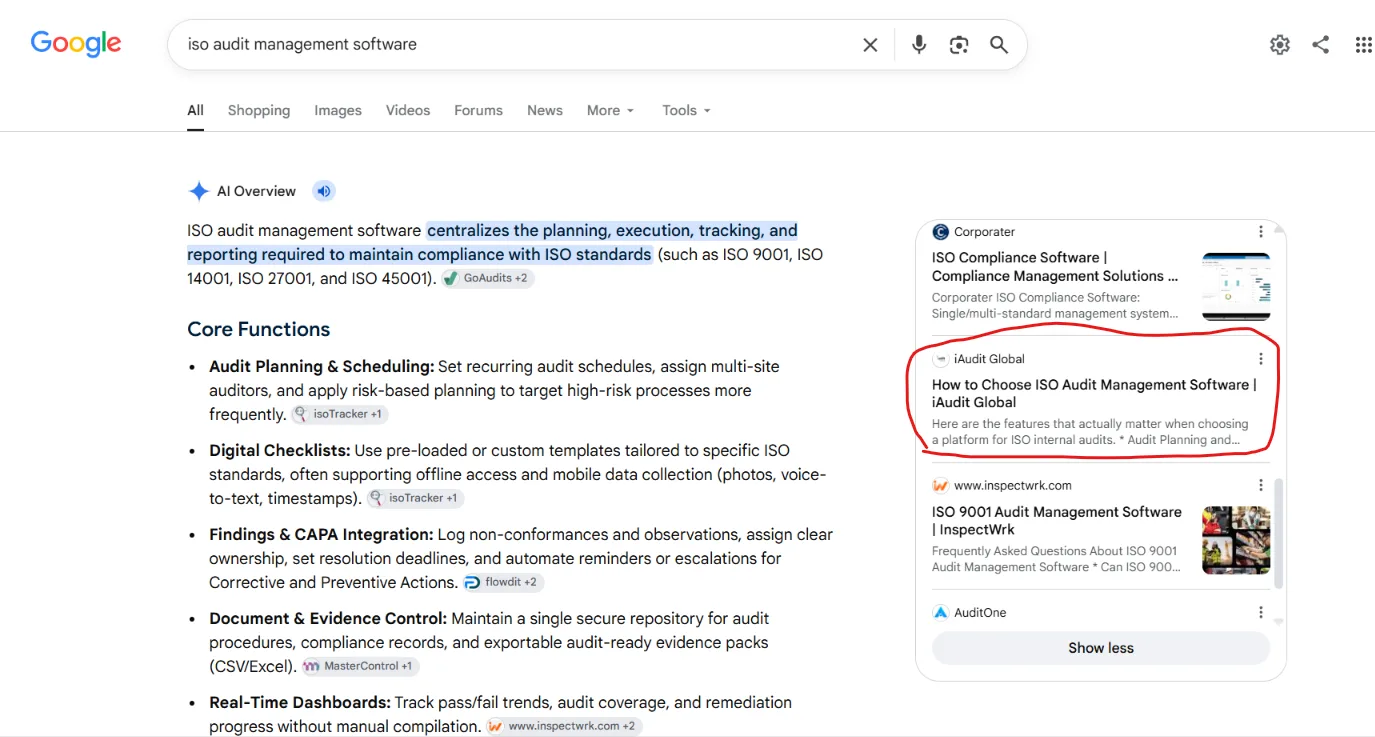Open How to Choose ISO Audit Management Software link
This screenshot has width=1375, height=737.
[1094, 393]
